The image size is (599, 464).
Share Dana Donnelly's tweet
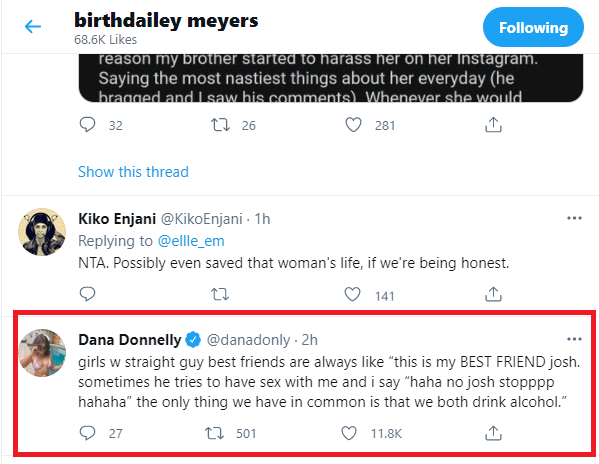click(493, 433)
